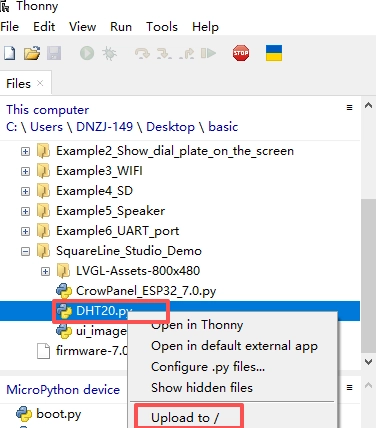The width and height of the screenshot is (376, 428).
Task: Click the Step over icon
Action: (x=142, y=53)
